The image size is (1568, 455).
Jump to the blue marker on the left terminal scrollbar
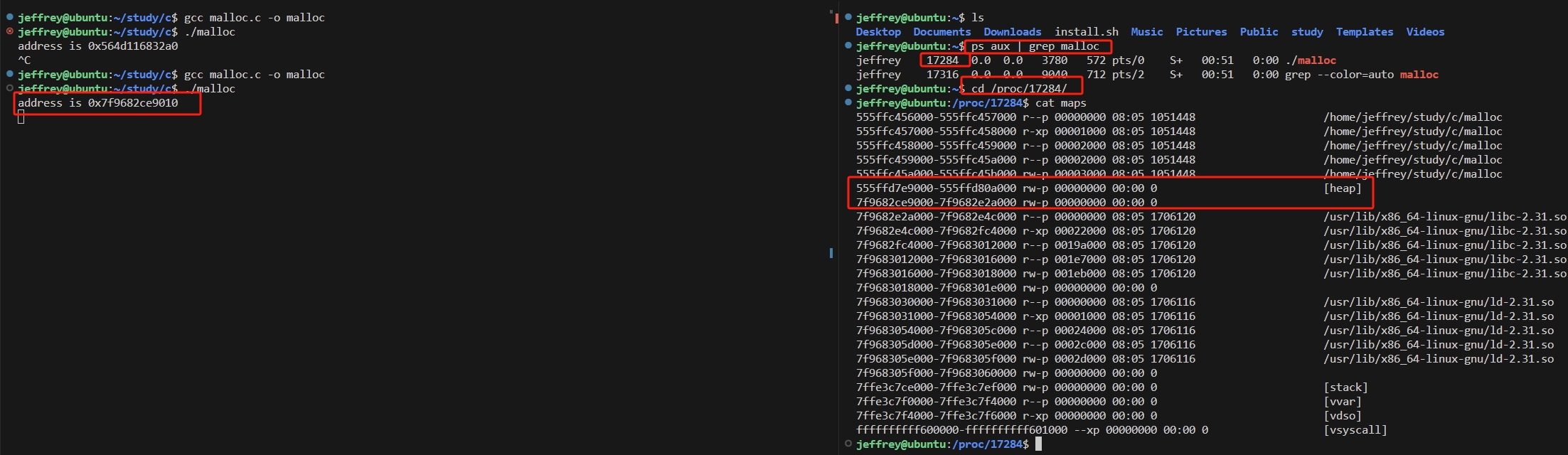(x=831, y=253)
